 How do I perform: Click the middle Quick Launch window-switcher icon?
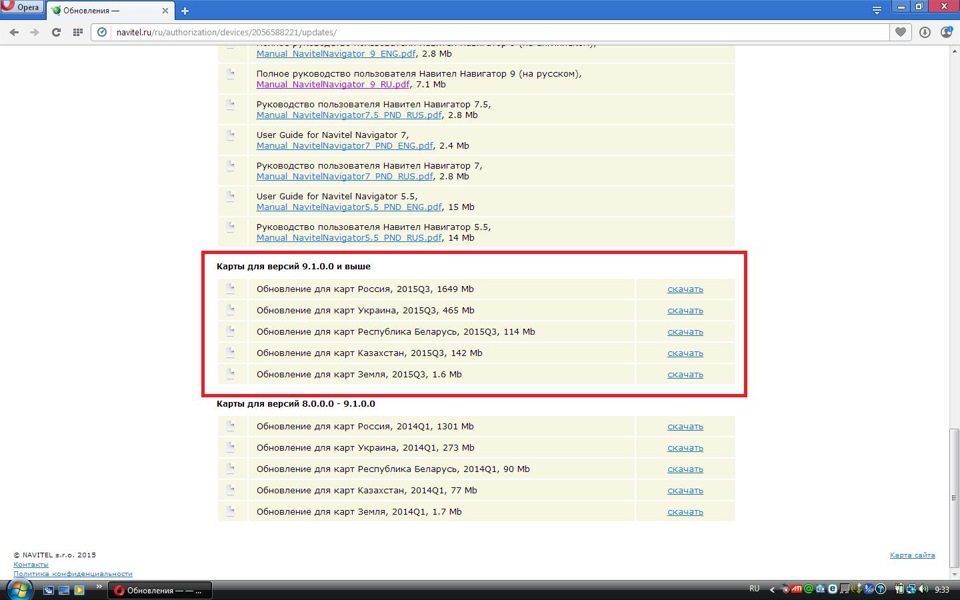pyautogui.click(x=64, y=590)
